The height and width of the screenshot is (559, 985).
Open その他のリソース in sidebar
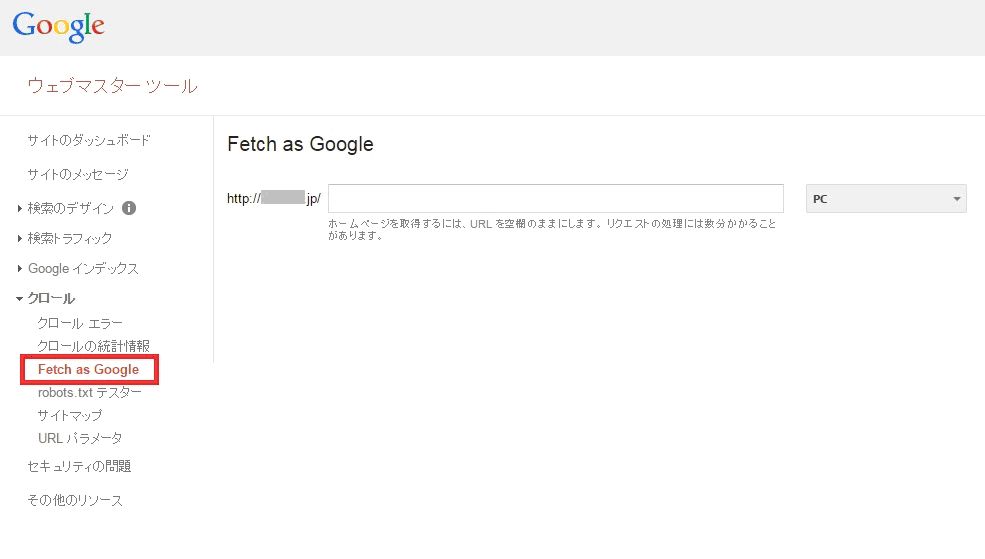tap(75, 500)
